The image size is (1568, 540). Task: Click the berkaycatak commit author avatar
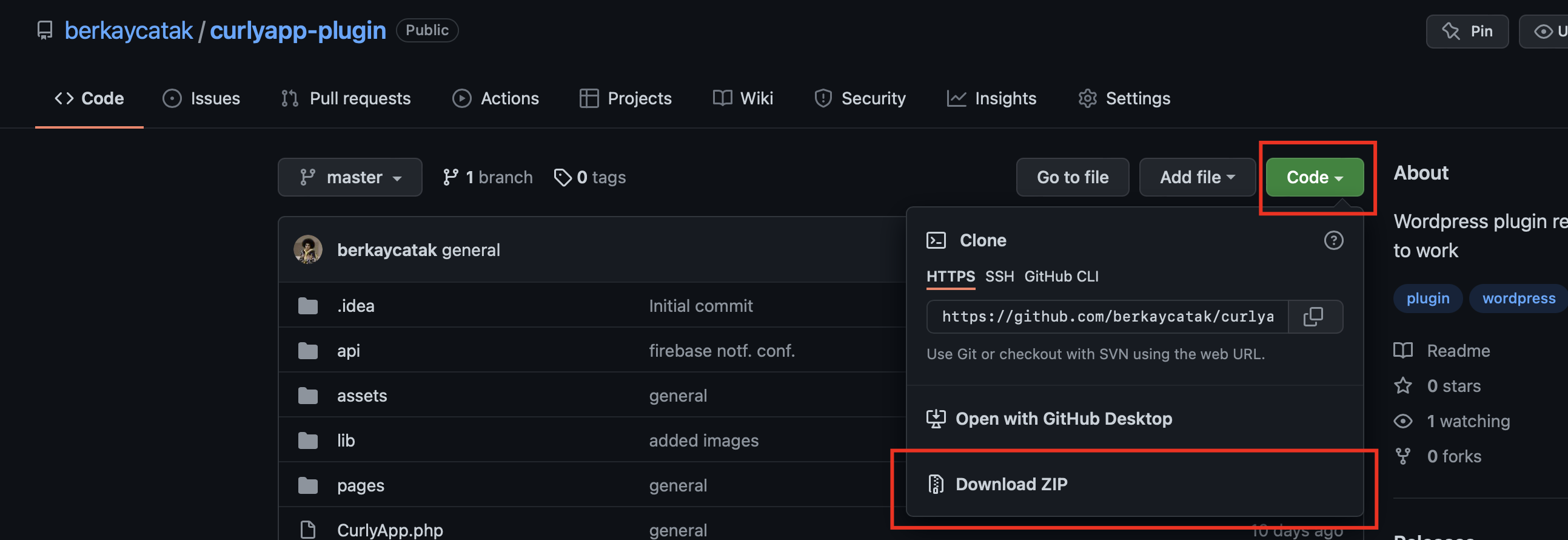click(x=308, y=249)
